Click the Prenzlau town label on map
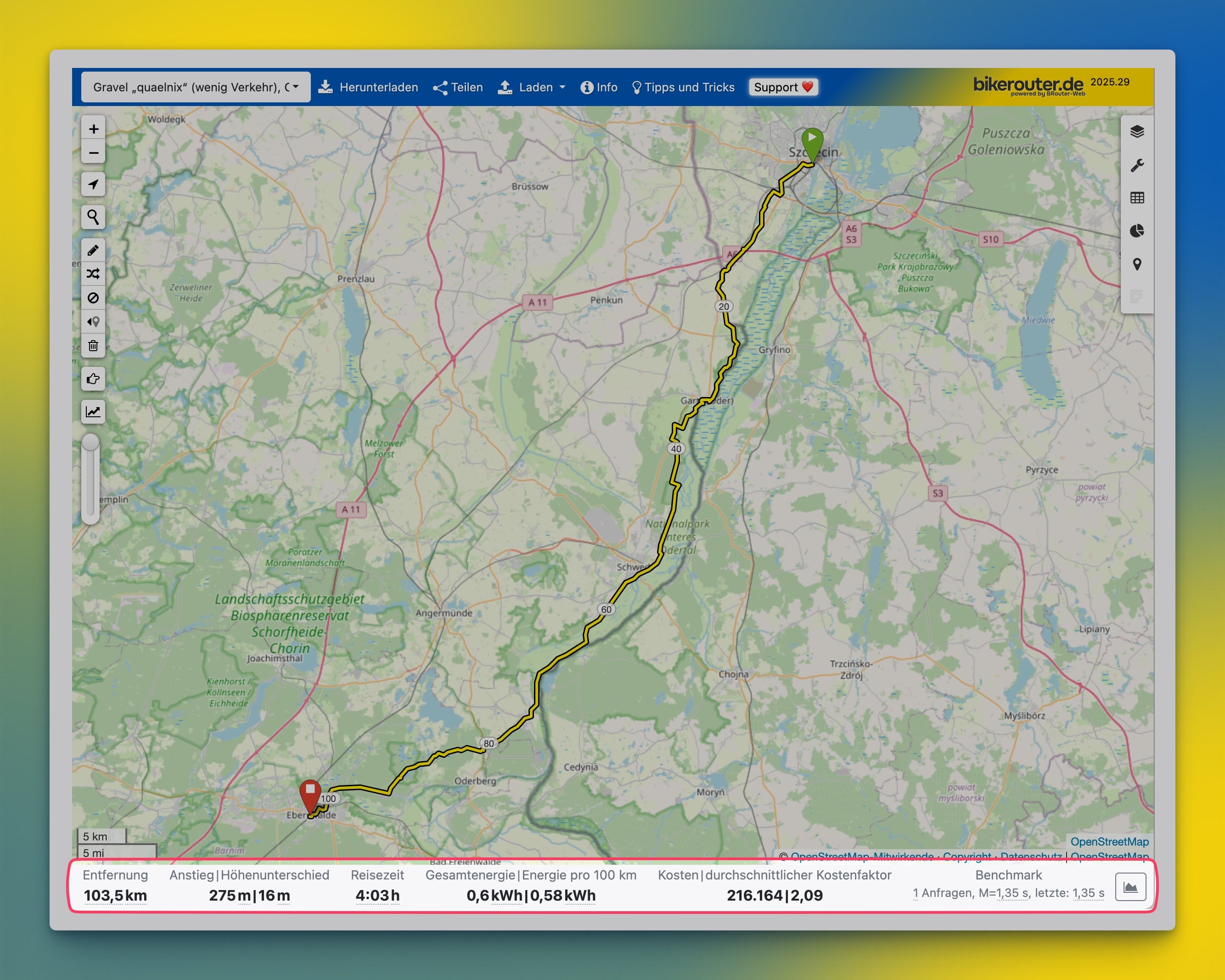Screen dimensions: 1225x980 pos(356,279)
